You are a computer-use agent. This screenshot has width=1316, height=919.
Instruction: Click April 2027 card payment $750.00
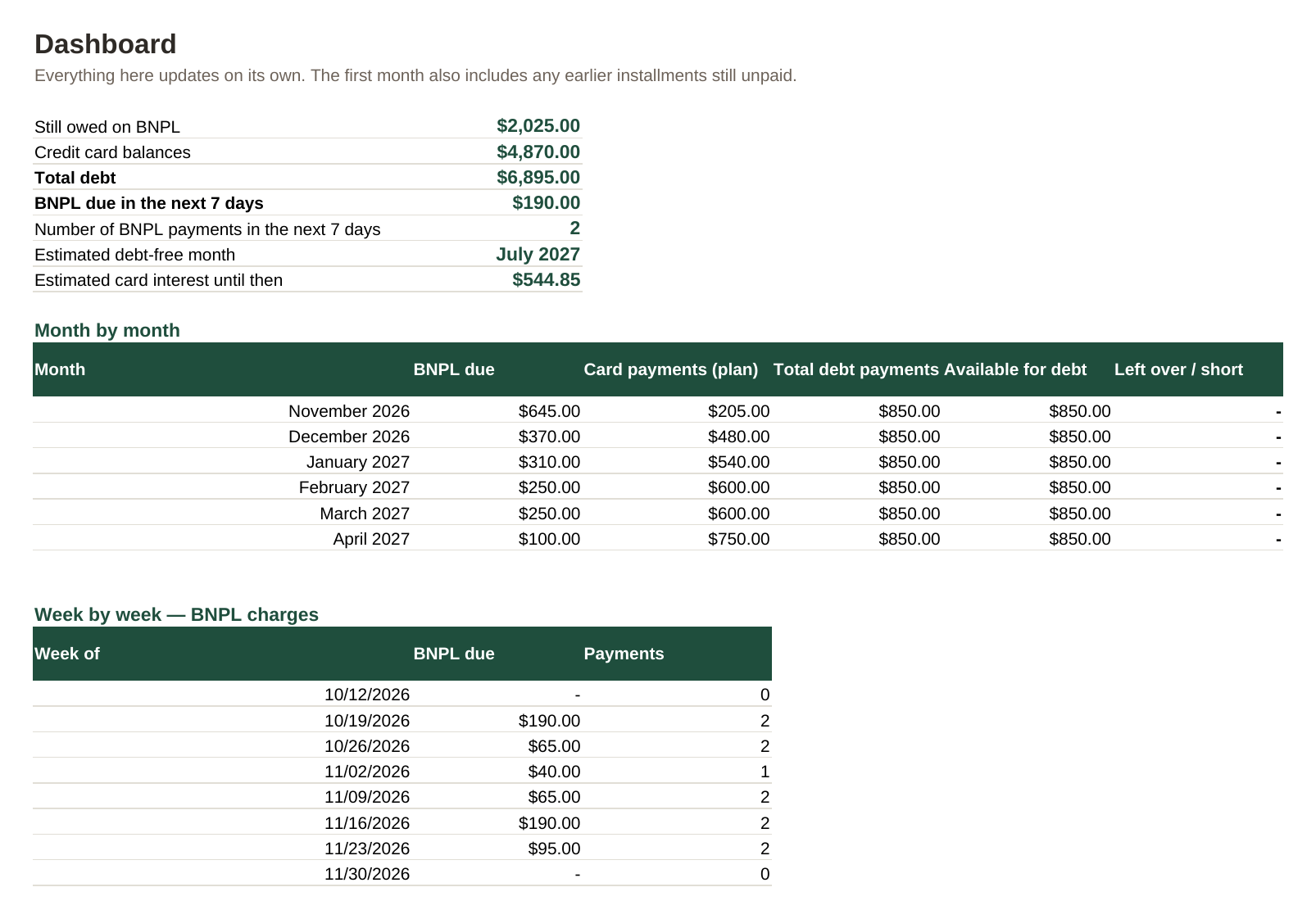click(738, 539)
